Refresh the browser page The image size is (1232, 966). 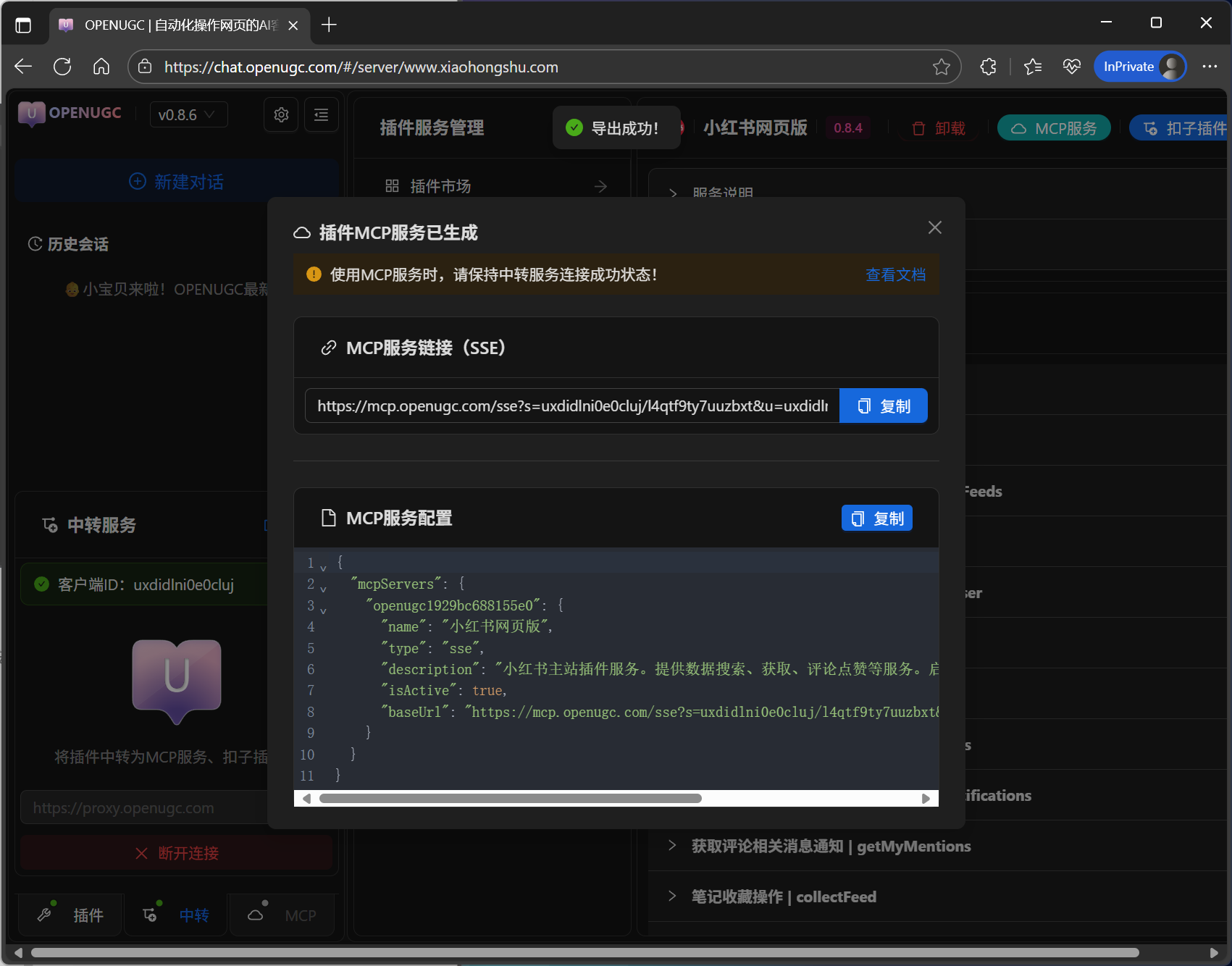click(62, 67)
